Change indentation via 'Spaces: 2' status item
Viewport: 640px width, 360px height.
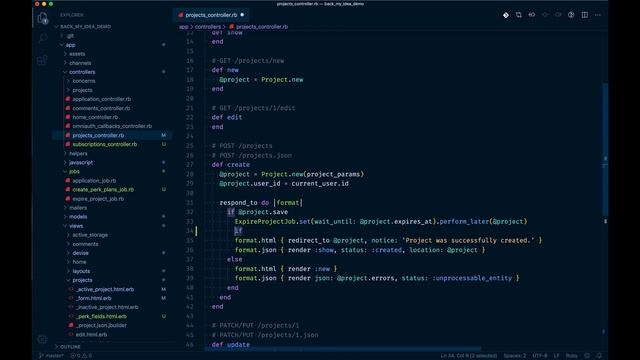pos(514,356)
